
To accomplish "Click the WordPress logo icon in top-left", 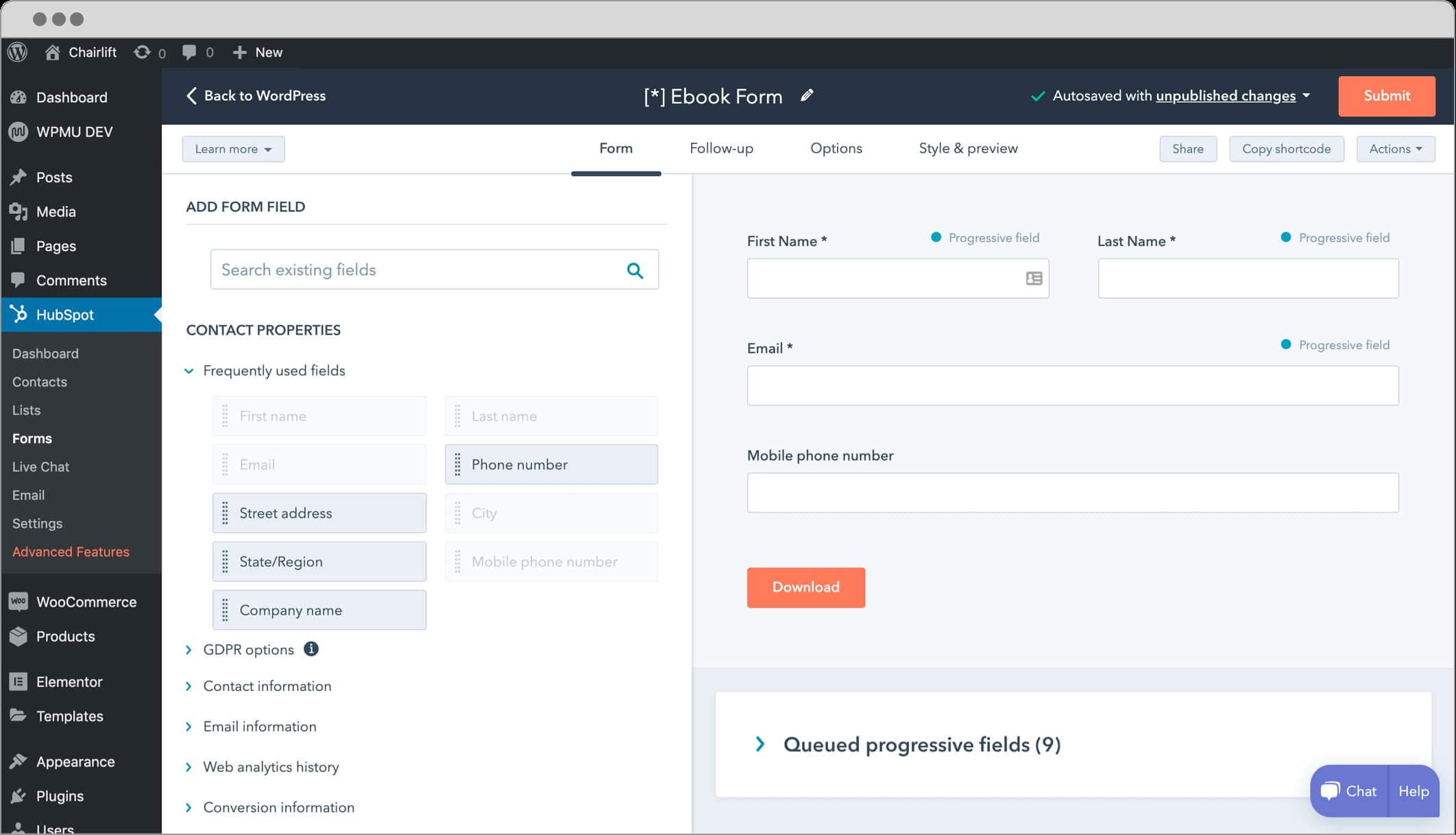I will pos(18,52).
